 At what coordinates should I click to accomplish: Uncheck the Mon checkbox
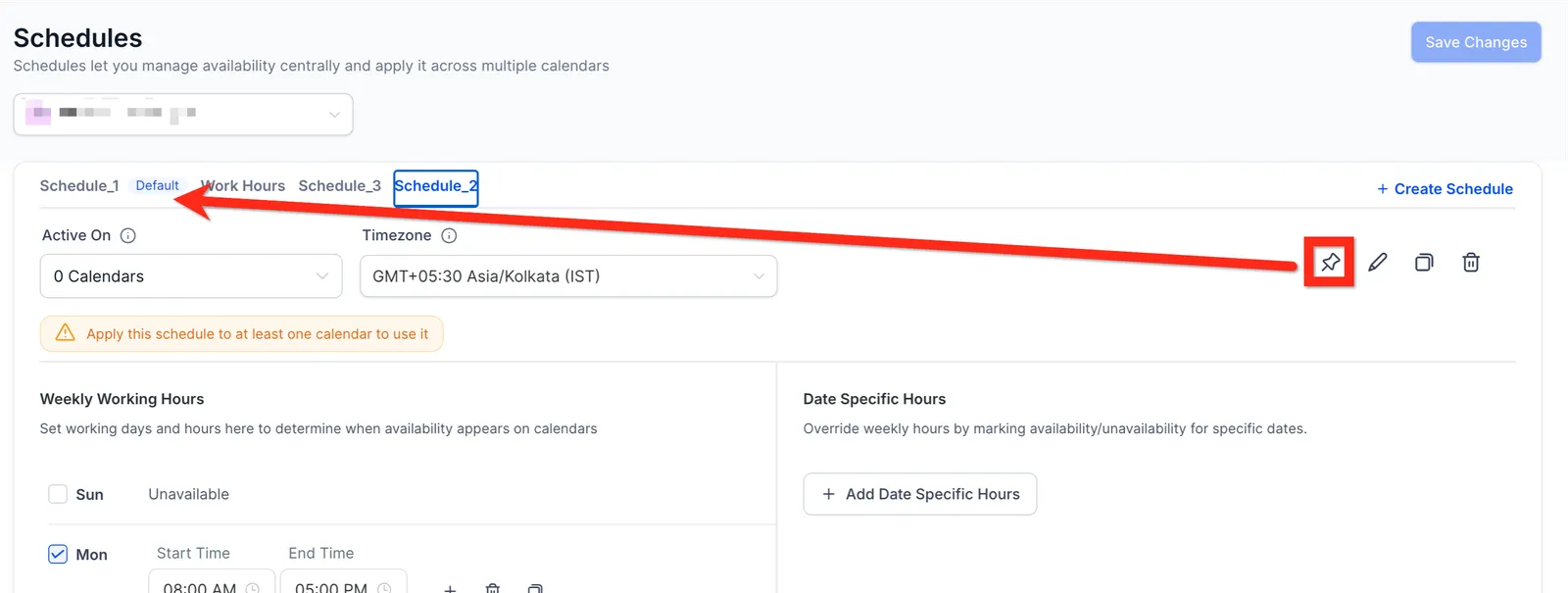pos(58,554)
